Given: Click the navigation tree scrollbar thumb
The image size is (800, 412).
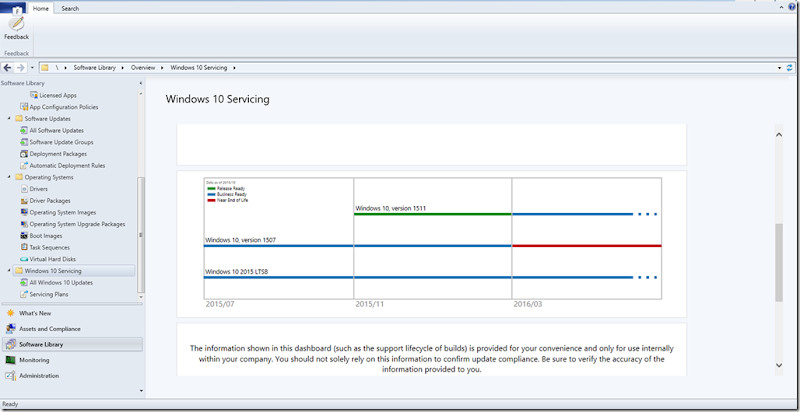Looking at the screenshot, I should click(141, 235).
